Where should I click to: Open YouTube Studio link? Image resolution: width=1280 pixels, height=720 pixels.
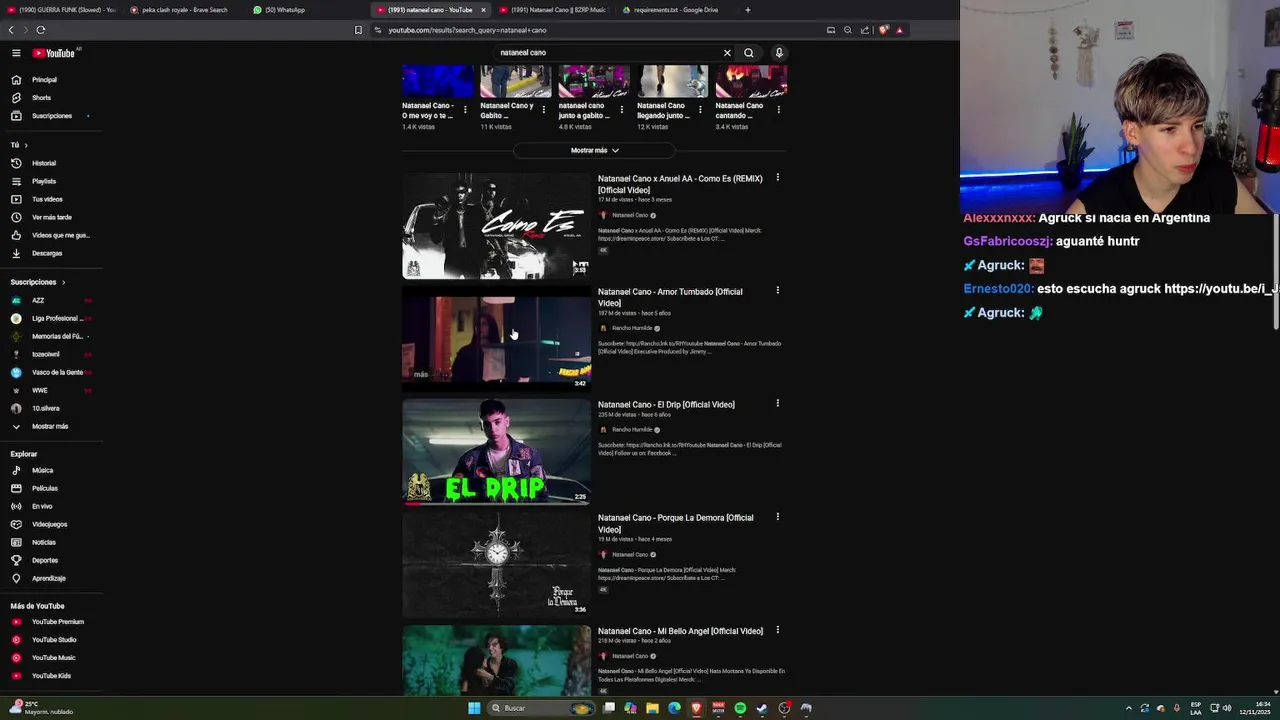(x=52, y=640)
